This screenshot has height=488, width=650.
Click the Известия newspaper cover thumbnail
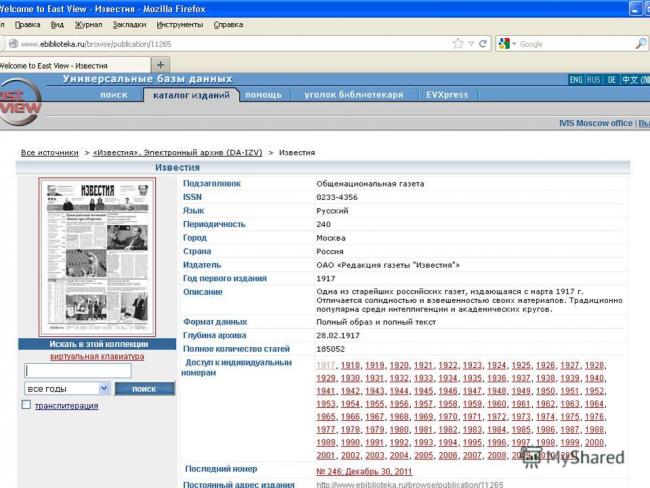click(97, 257)
